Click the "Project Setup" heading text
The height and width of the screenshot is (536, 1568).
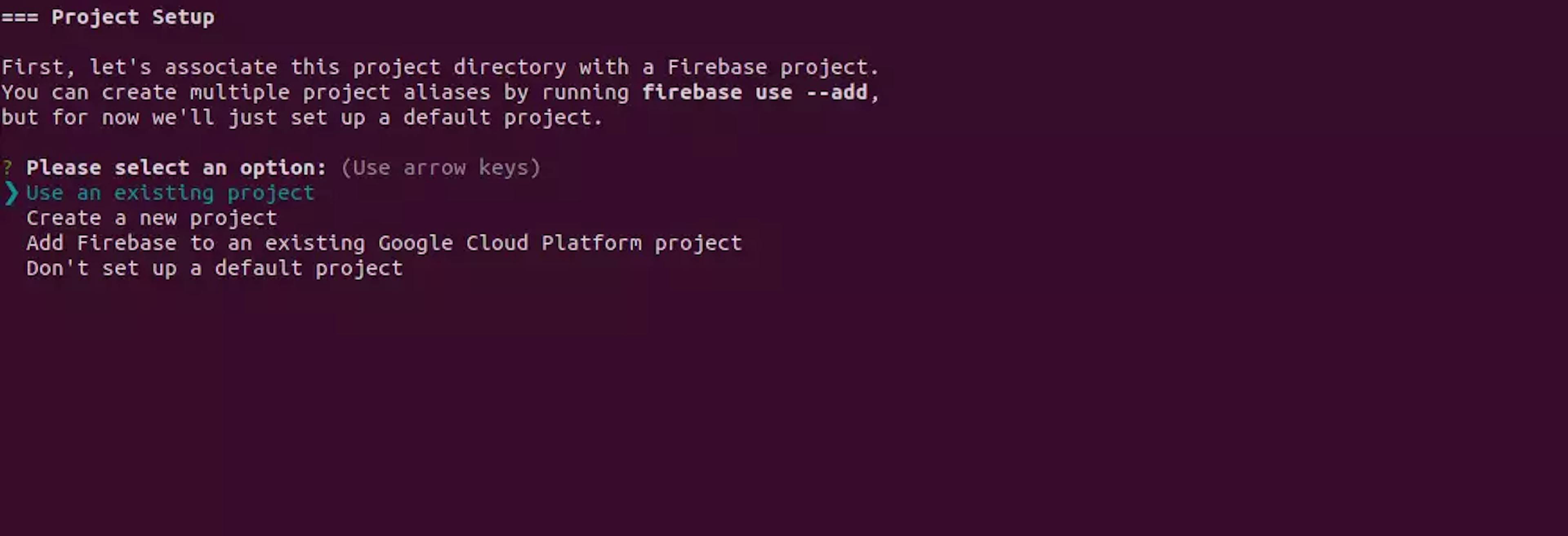[x=133, y=17]
